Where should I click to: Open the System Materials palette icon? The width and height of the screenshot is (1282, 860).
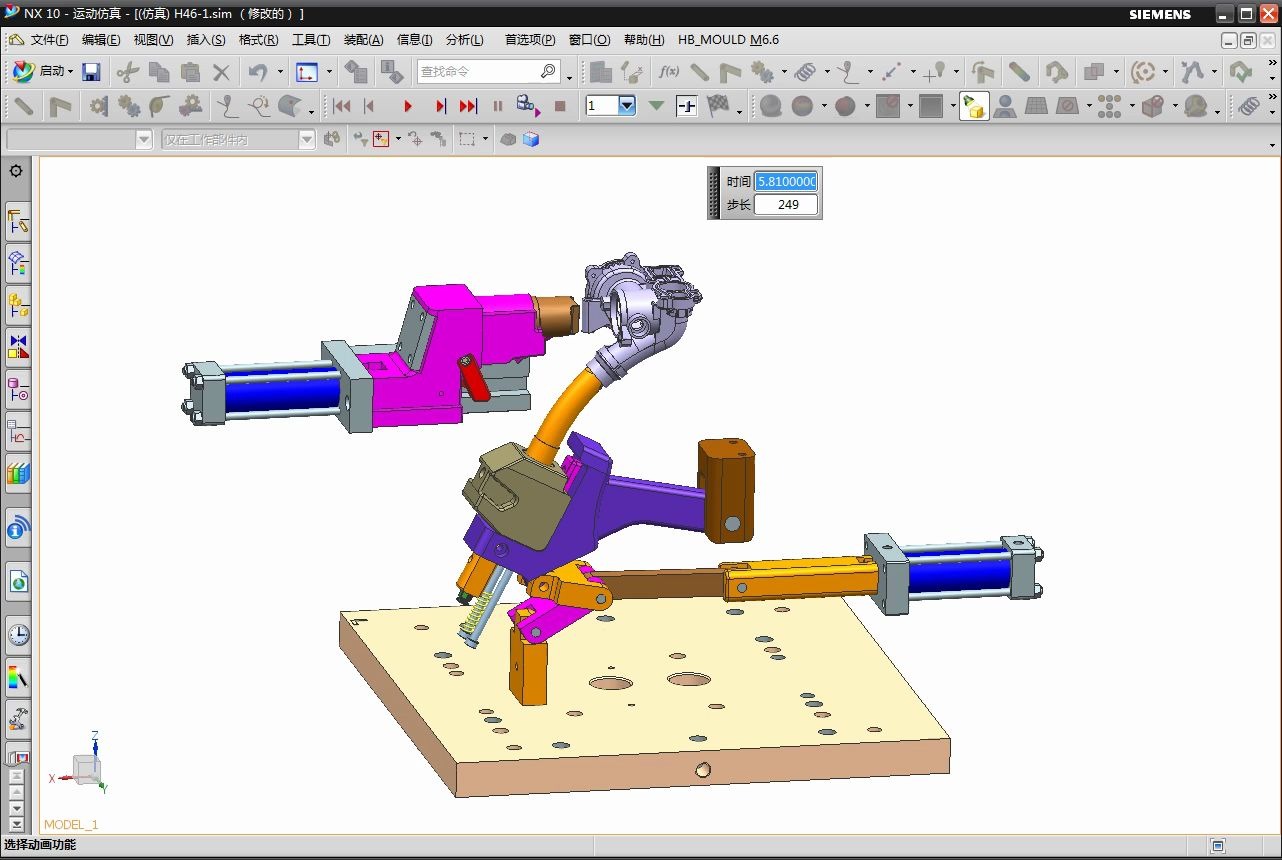coord(18,677)
